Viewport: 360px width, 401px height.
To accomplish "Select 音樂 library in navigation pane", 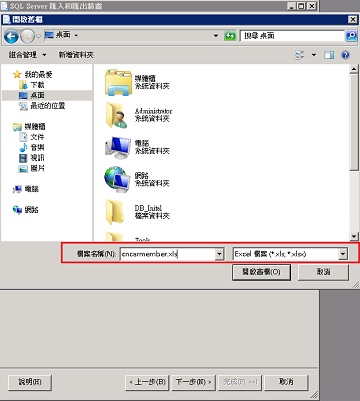I will click(37, 147).
